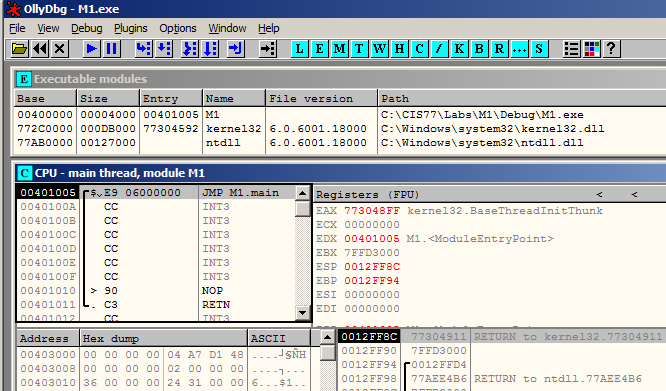Image resolution: width=666 pixels, height=391 pixels.
Task: Open Memory map with M button
Action: (339, 49)
